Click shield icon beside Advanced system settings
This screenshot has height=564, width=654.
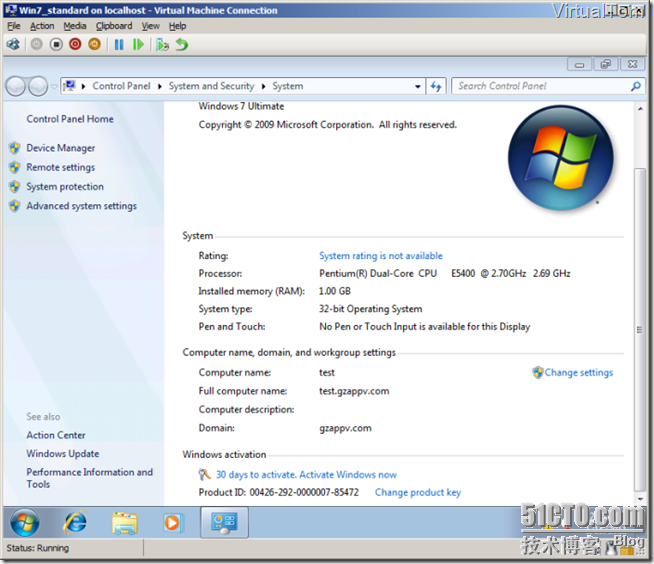(x=15, y=206)
